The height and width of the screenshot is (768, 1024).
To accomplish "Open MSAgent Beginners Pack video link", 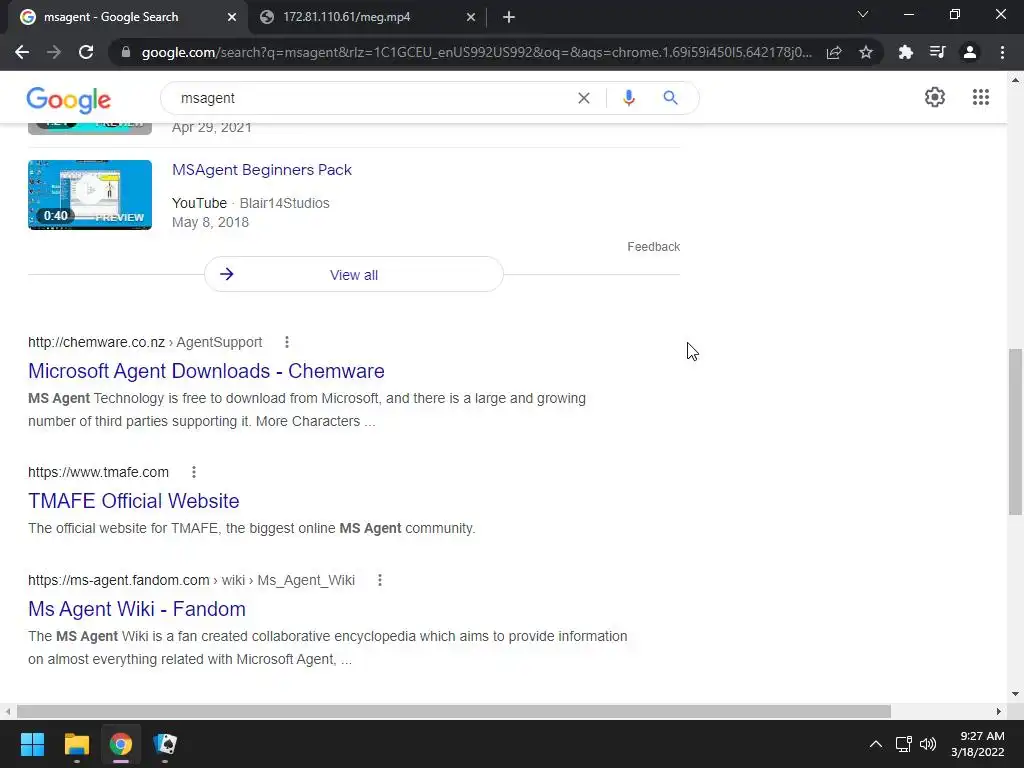I will tap(262, 170).
